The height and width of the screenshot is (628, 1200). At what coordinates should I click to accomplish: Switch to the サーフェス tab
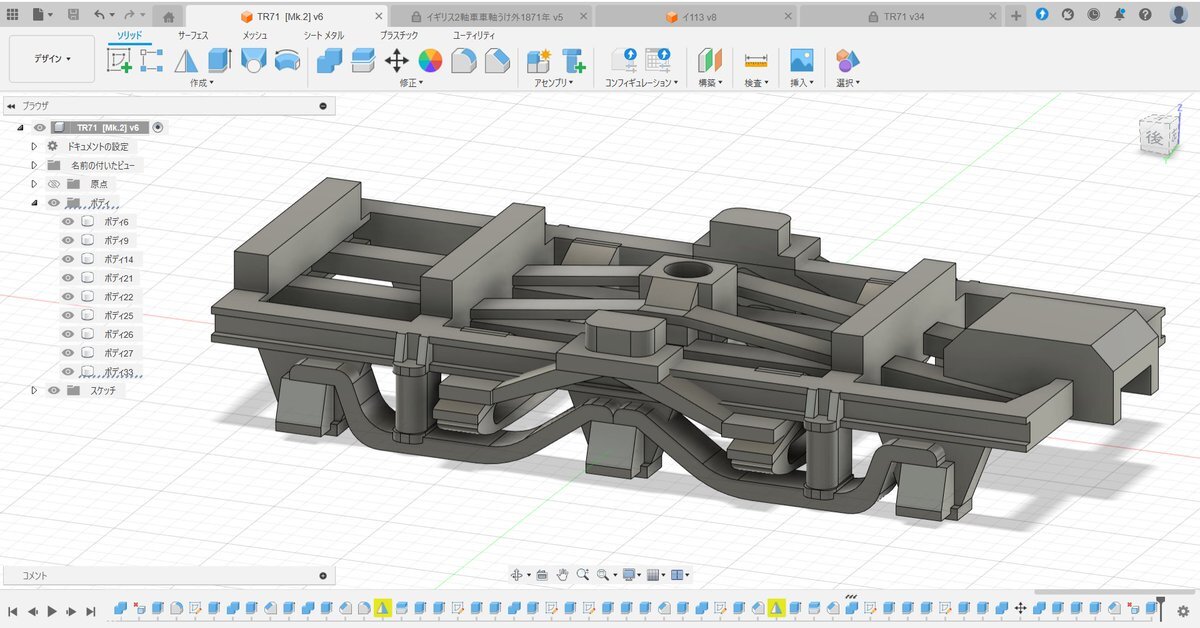coord(193,35)
